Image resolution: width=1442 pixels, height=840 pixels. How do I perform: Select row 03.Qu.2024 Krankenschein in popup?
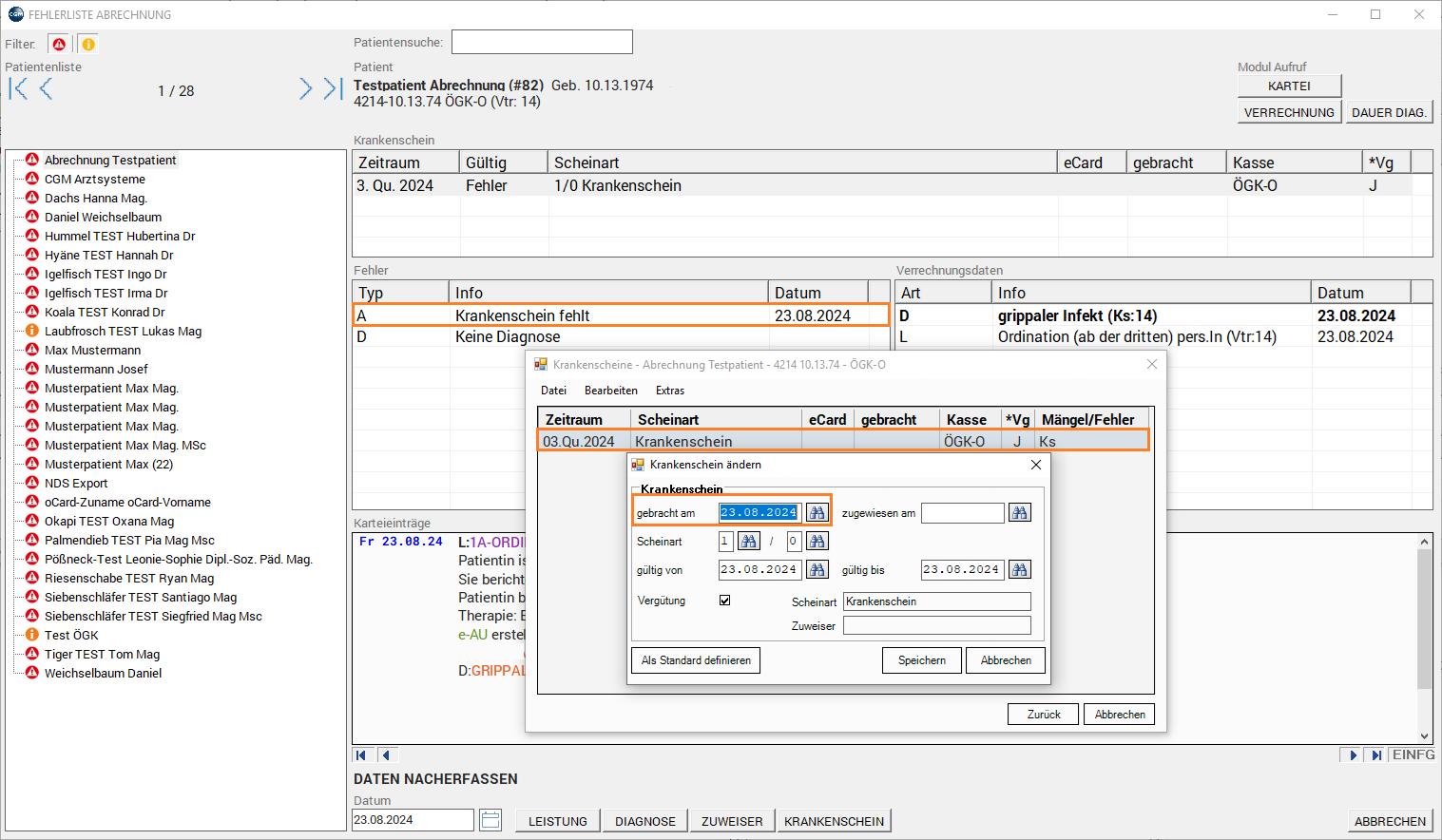point(843,441)
